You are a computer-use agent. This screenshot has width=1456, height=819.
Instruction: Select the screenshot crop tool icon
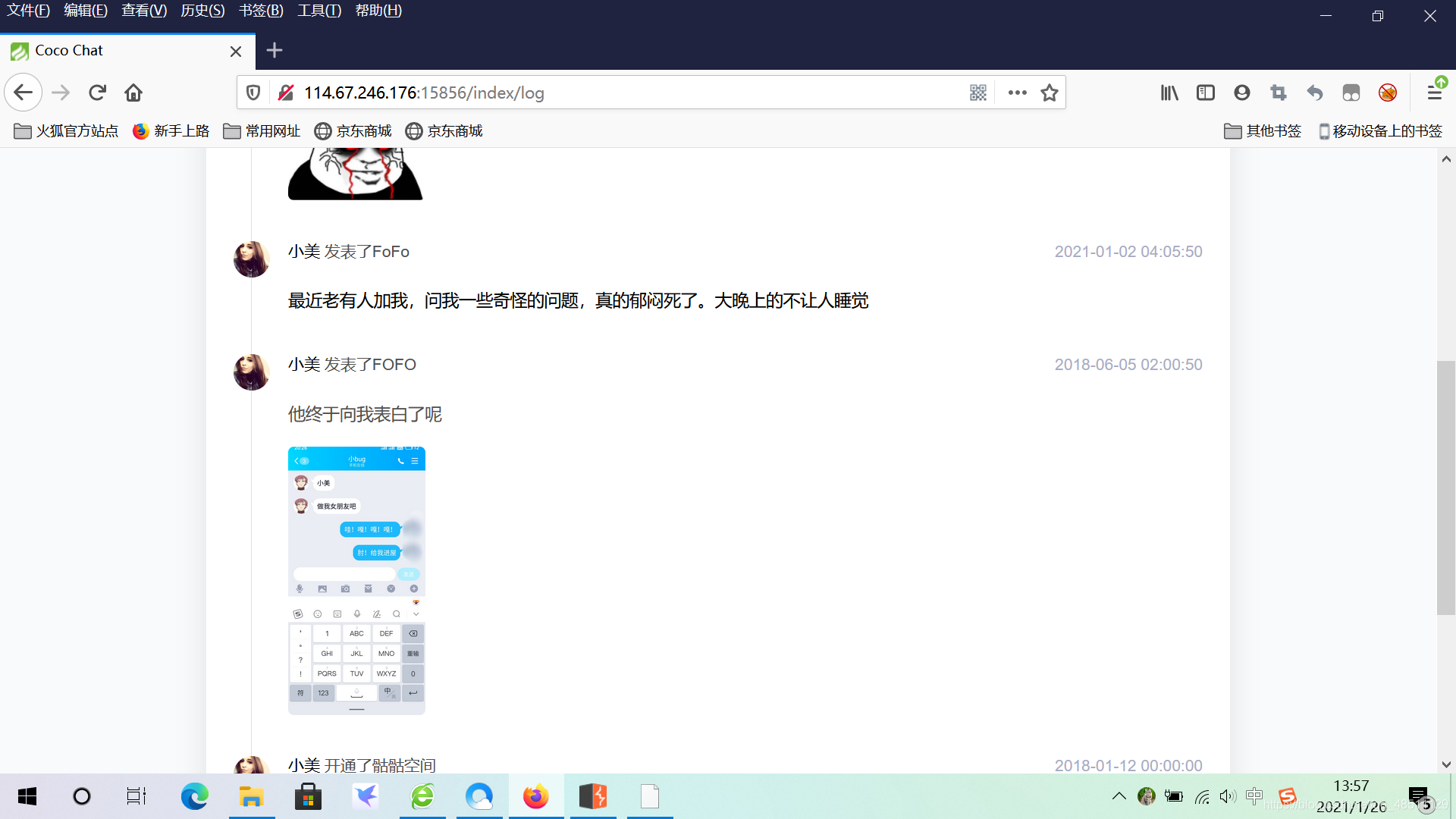pos(1279,93)
